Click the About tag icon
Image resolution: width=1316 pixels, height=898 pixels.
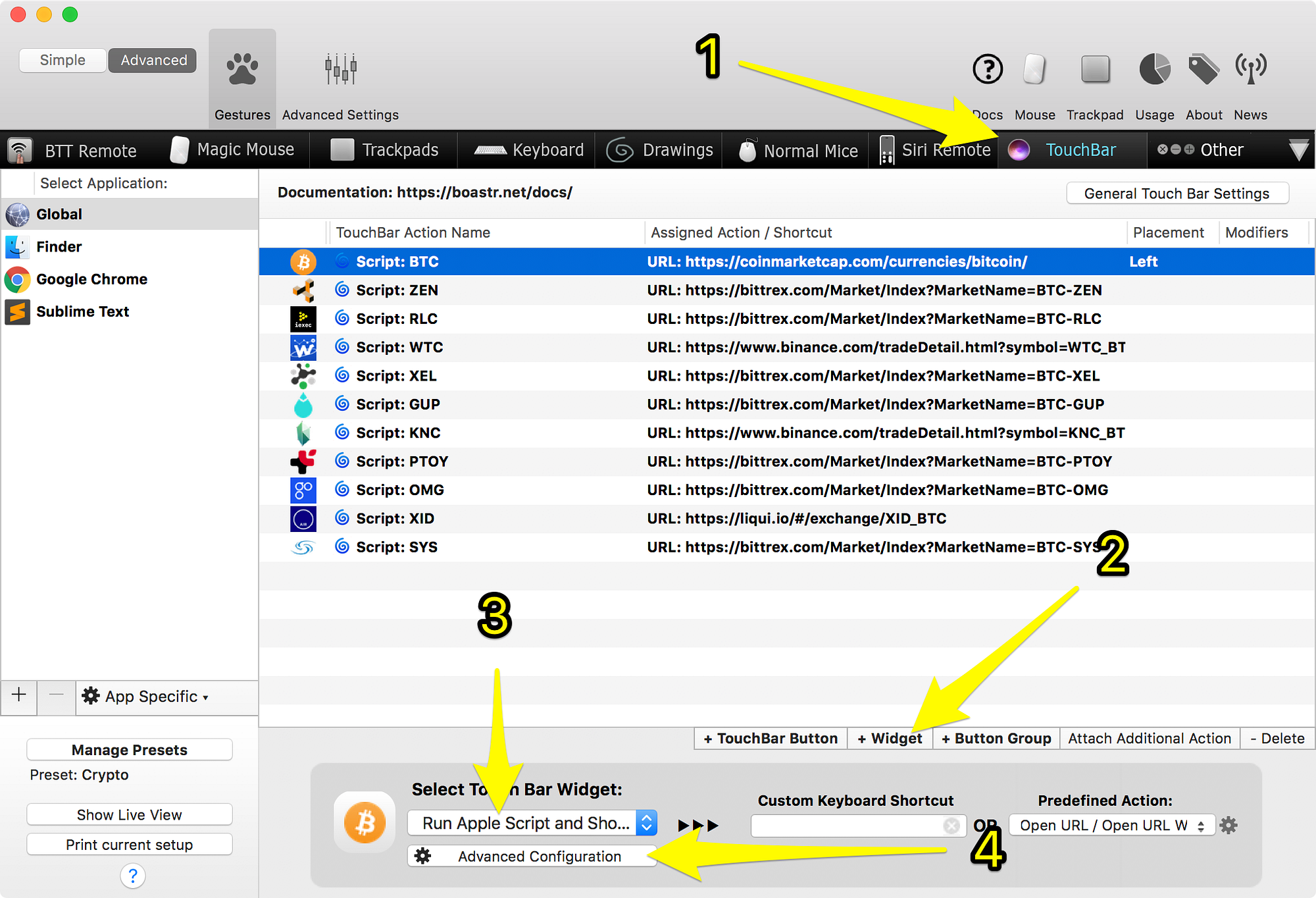(x=1203, y=69)
